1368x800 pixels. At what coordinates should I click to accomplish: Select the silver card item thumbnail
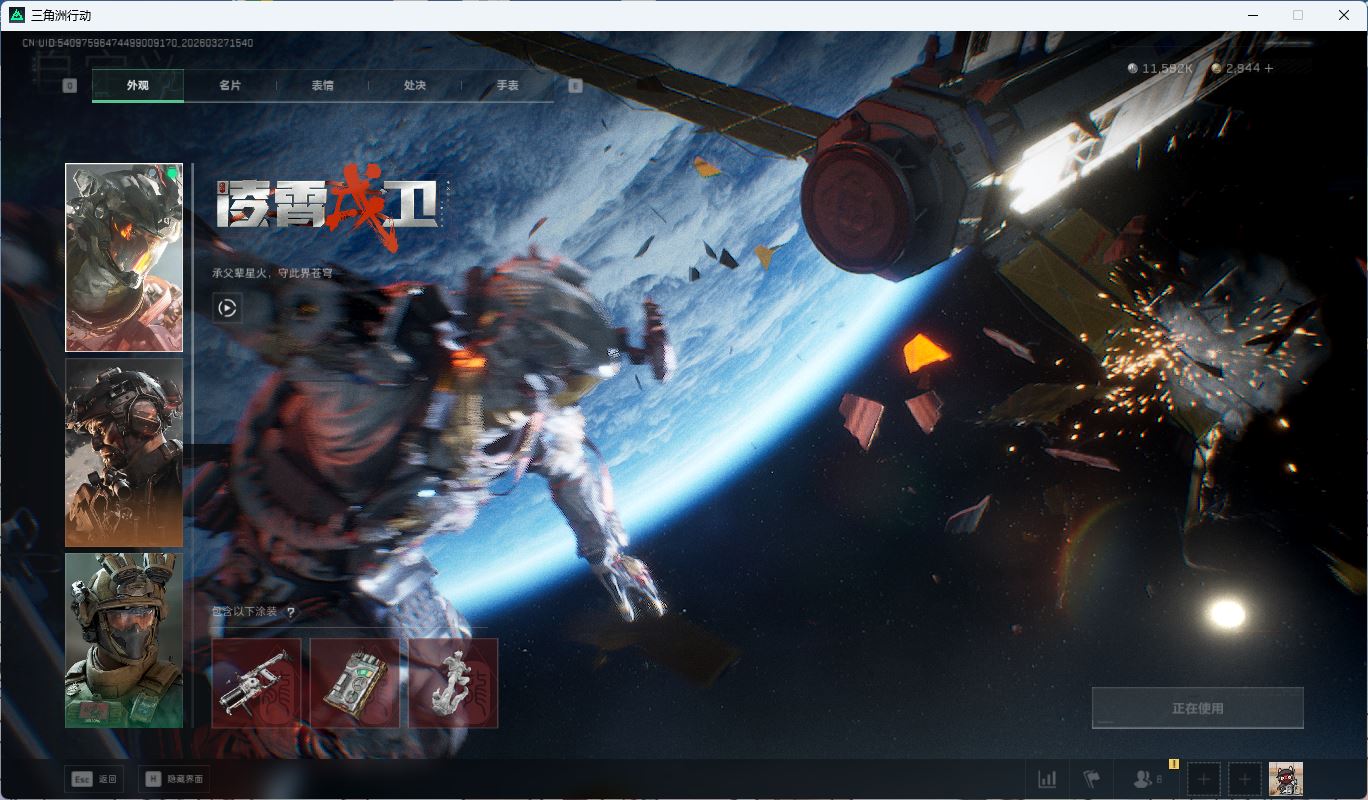coord(355,683)
